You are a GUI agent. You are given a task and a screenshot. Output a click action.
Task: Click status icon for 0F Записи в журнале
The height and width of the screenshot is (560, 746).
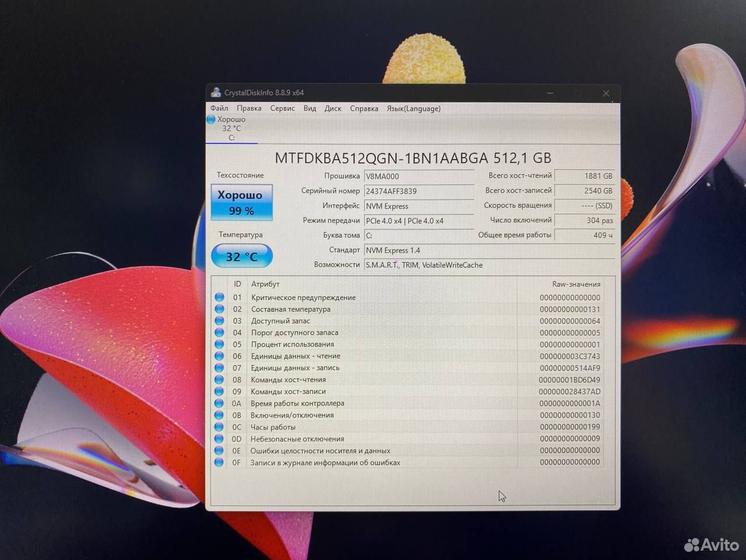click(x=219, y=462)
